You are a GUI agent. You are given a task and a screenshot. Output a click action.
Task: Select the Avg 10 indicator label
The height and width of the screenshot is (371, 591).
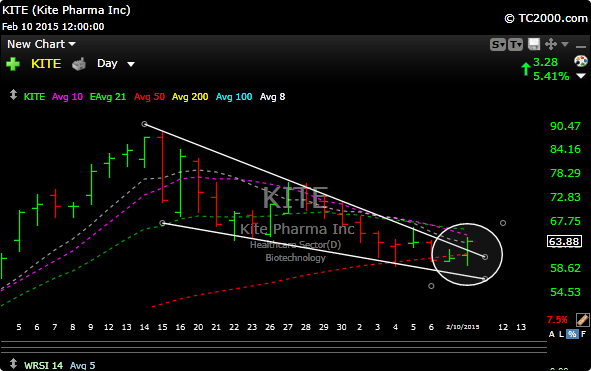tap(67, 97)
